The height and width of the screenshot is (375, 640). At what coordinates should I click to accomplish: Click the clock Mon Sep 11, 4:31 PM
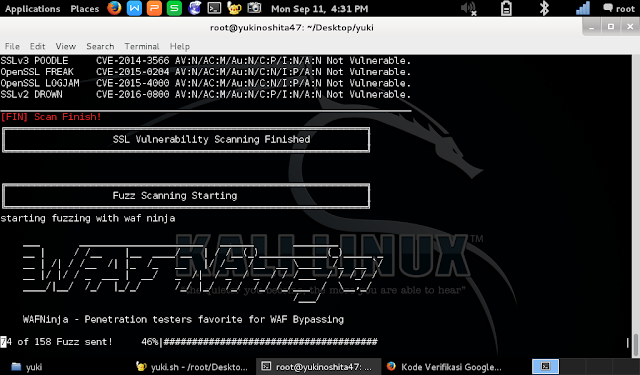[x=319, y=9]
